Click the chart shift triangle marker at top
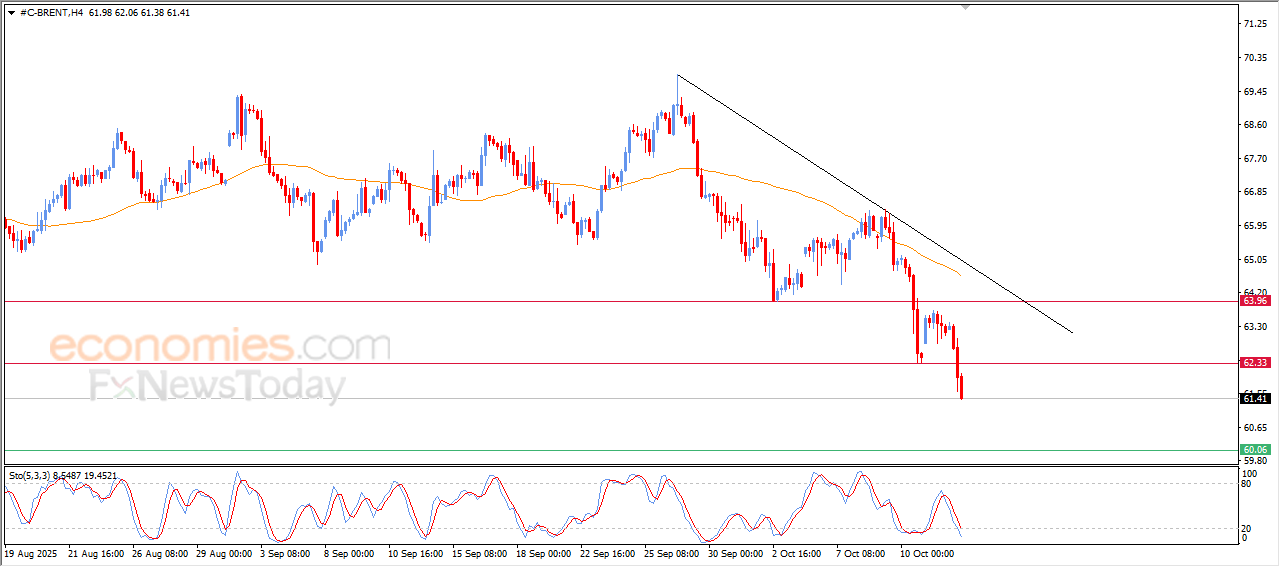The width and height of the screenshot is (1280, 567). (965, 7)
